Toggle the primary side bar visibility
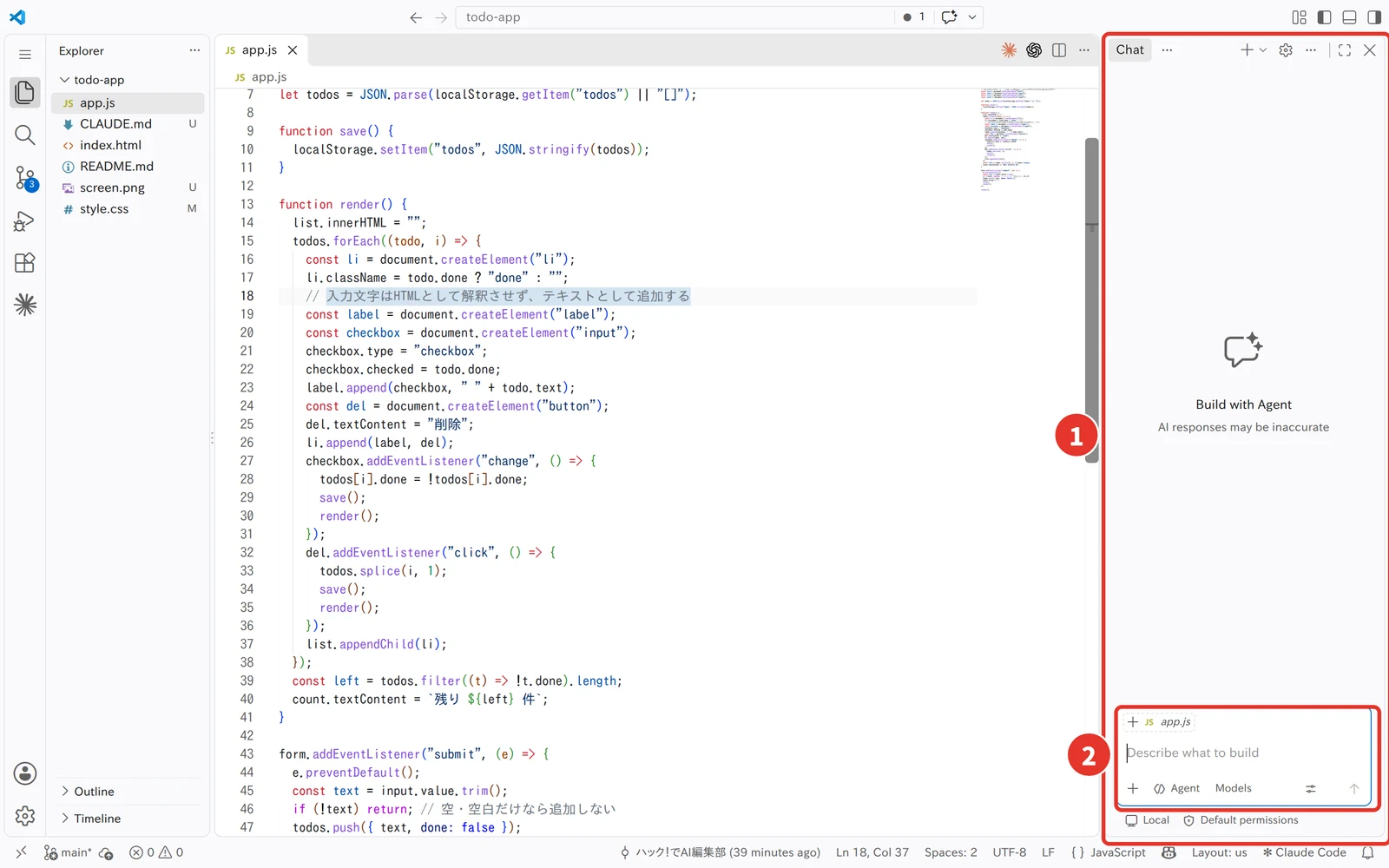The image size is (1389, 868). (1325, 17)
